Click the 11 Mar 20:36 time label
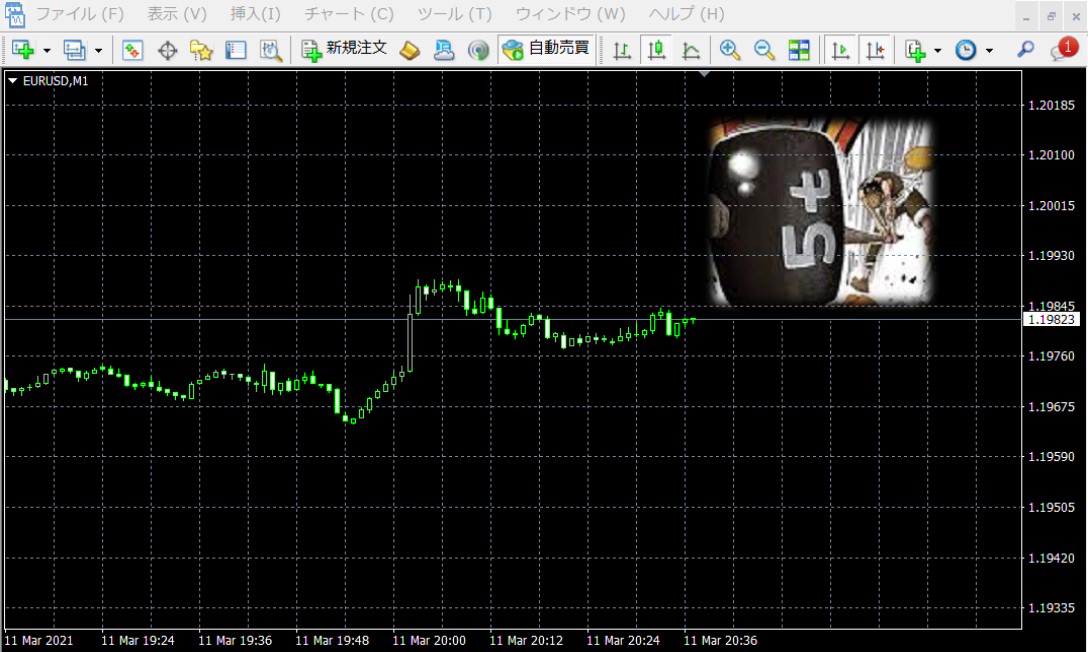The height and width of the screenshot is (652, 1088). (720, 641)
